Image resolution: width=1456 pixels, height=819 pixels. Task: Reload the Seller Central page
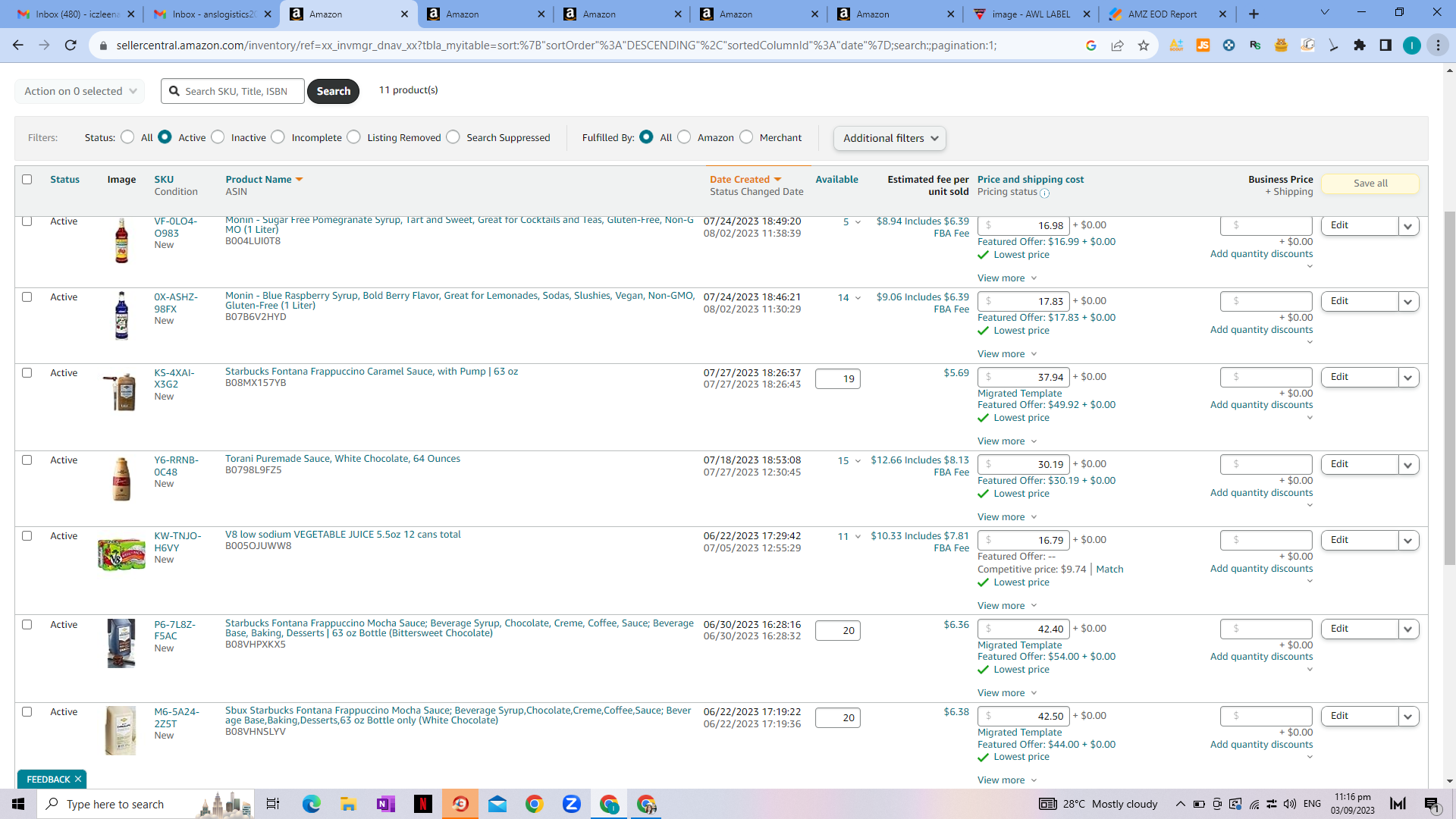tap(71, 45)
